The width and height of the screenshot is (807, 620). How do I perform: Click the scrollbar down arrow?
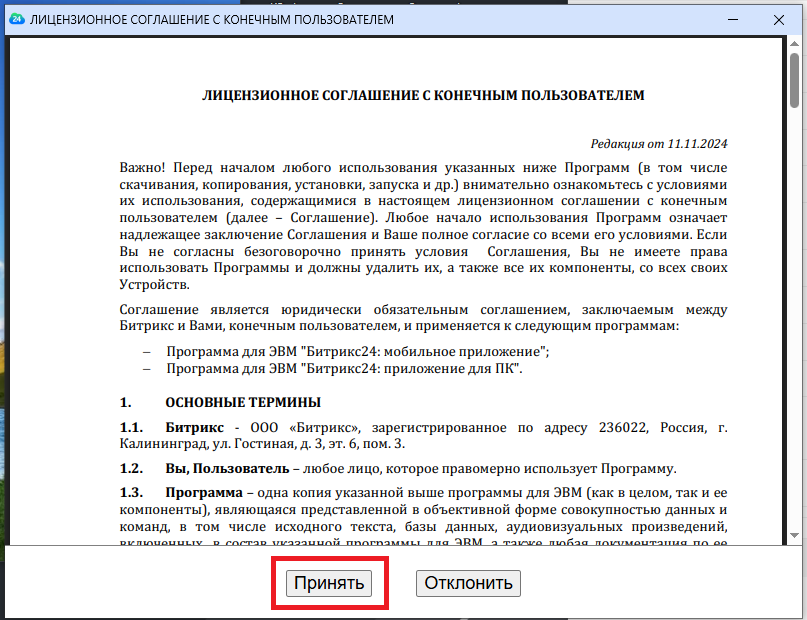tap(794, 535)
